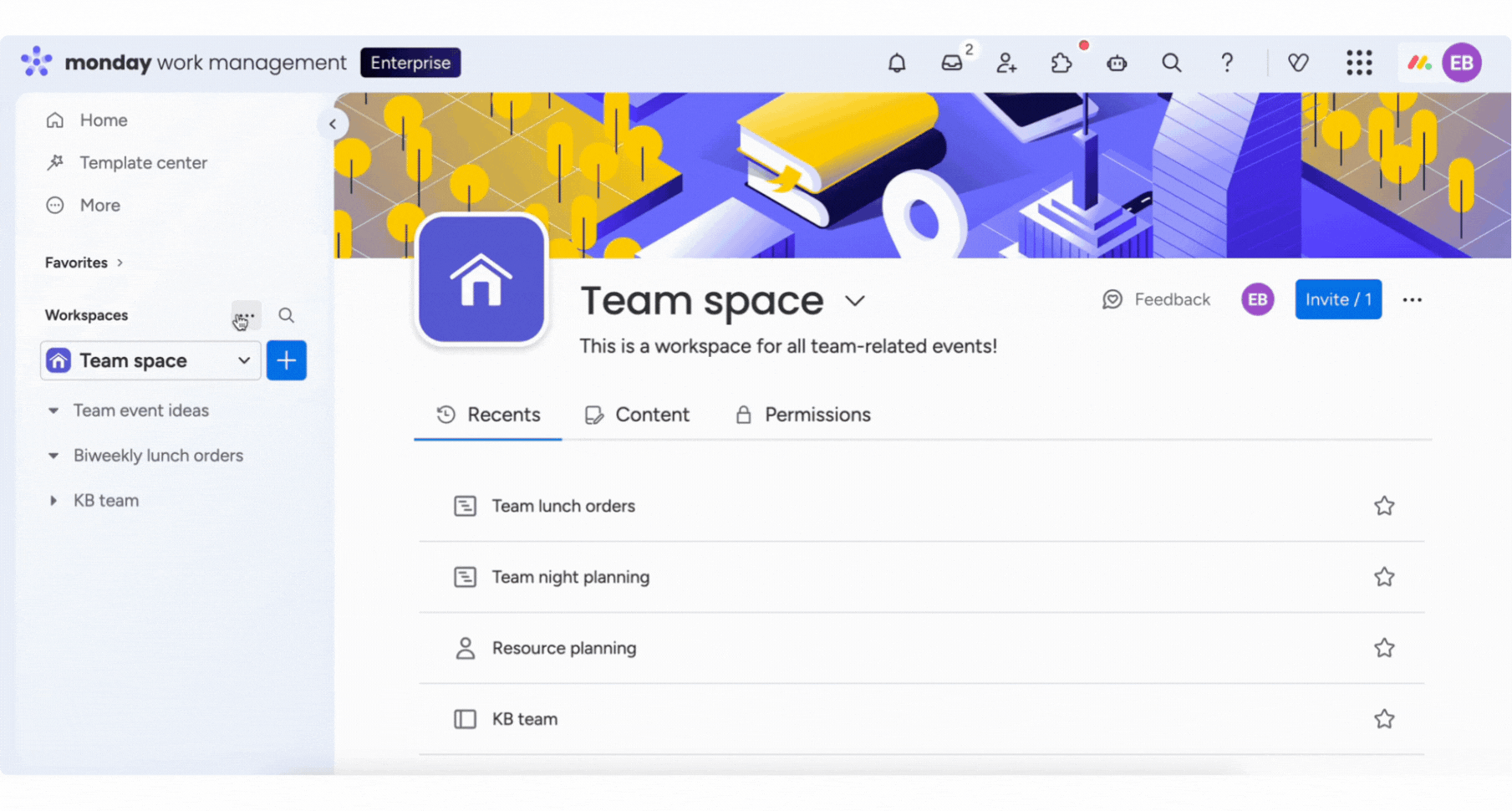The width and height of the screenshot is (1512, 811).
Task: Open the products switcher grid icon
Action: [1359, 63]
